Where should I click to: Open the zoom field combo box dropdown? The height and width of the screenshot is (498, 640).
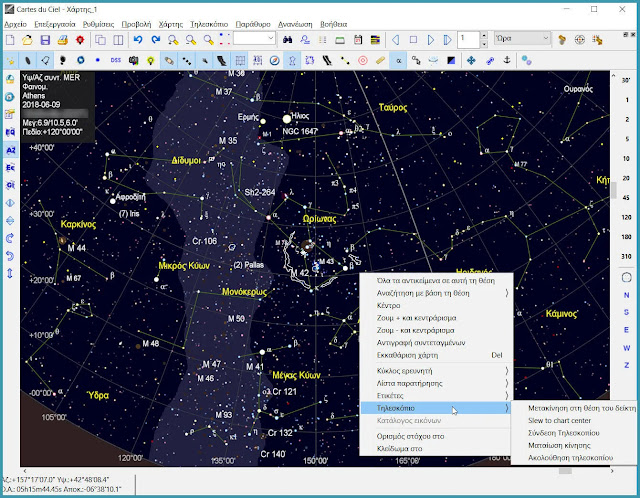click(271, 38)
